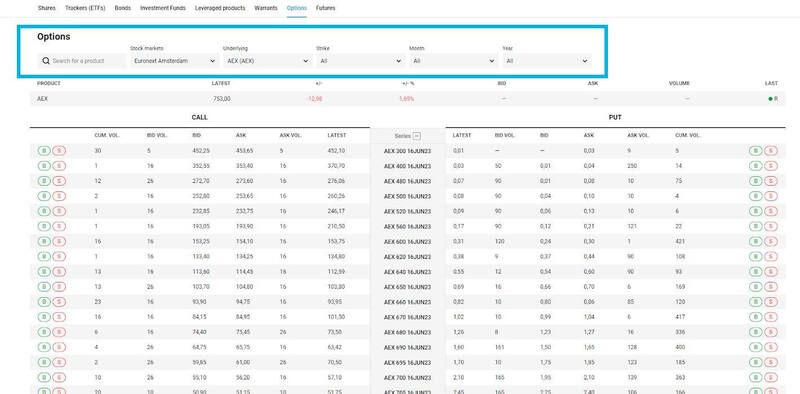Open the AEX 400 16JUN23 series
This screenshot has width=800, height=394.
[407, 166]
